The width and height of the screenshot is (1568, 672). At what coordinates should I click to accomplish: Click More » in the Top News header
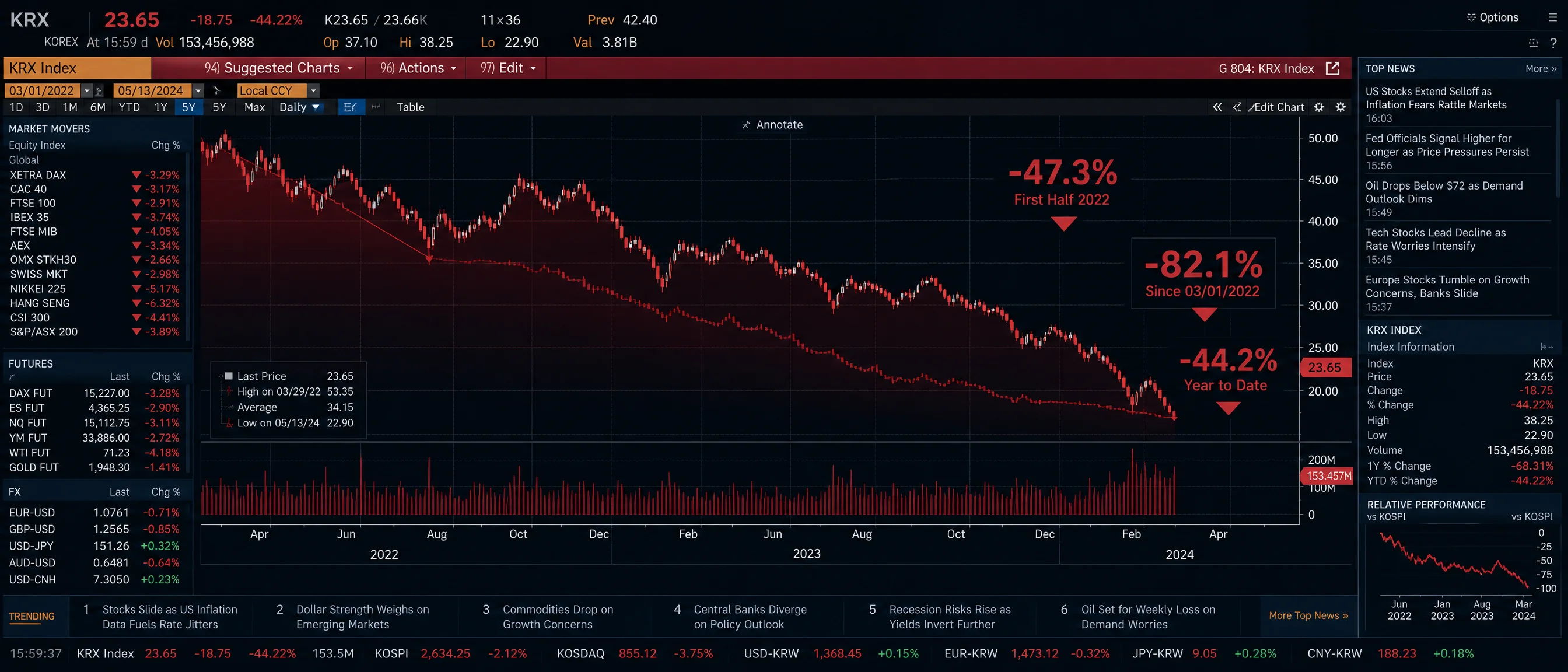click(x=1541, y=69)
